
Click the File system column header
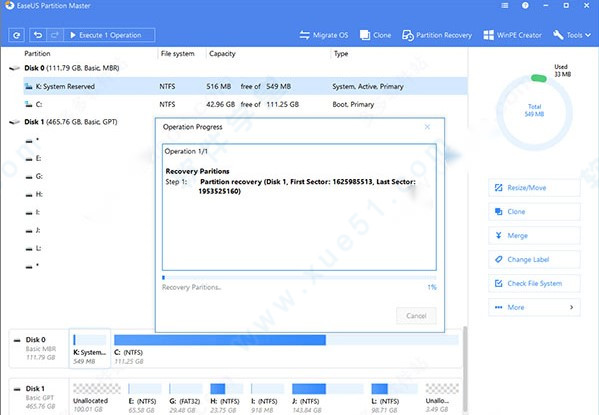177,53
